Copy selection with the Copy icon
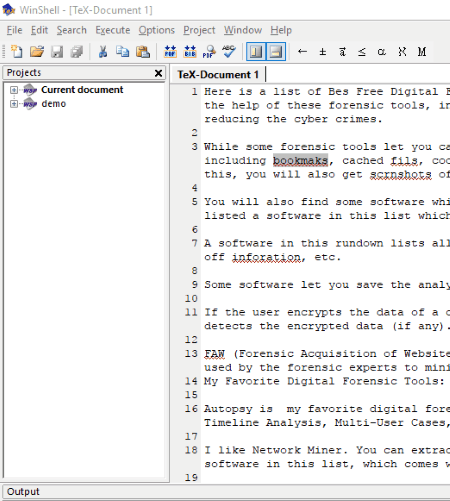This screenshot has height=501, width=450. (122, 52)
